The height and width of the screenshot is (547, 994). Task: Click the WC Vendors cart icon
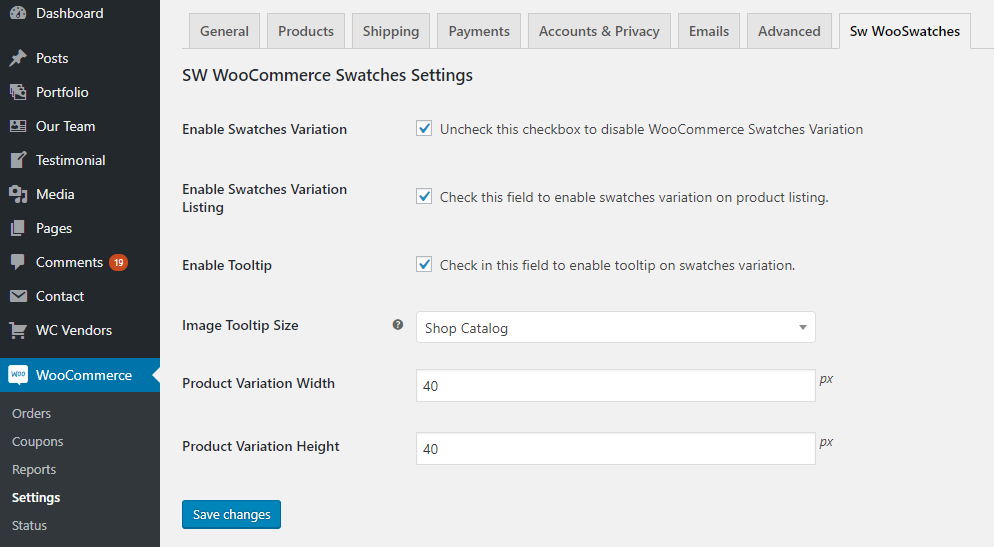point(18,330)
